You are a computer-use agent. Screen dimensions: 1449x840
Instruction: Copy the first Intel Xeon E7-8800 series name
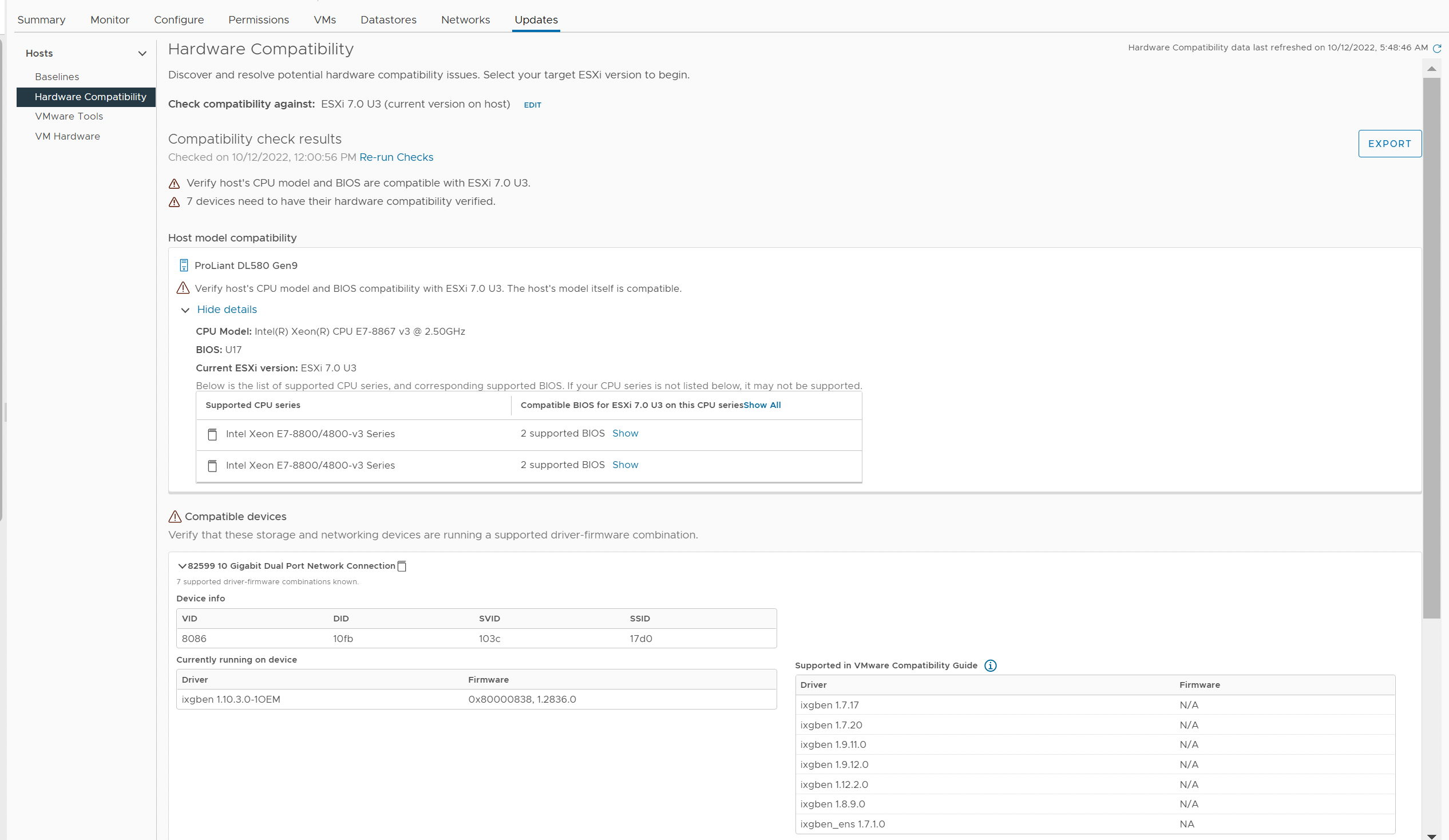pos(212,435)
